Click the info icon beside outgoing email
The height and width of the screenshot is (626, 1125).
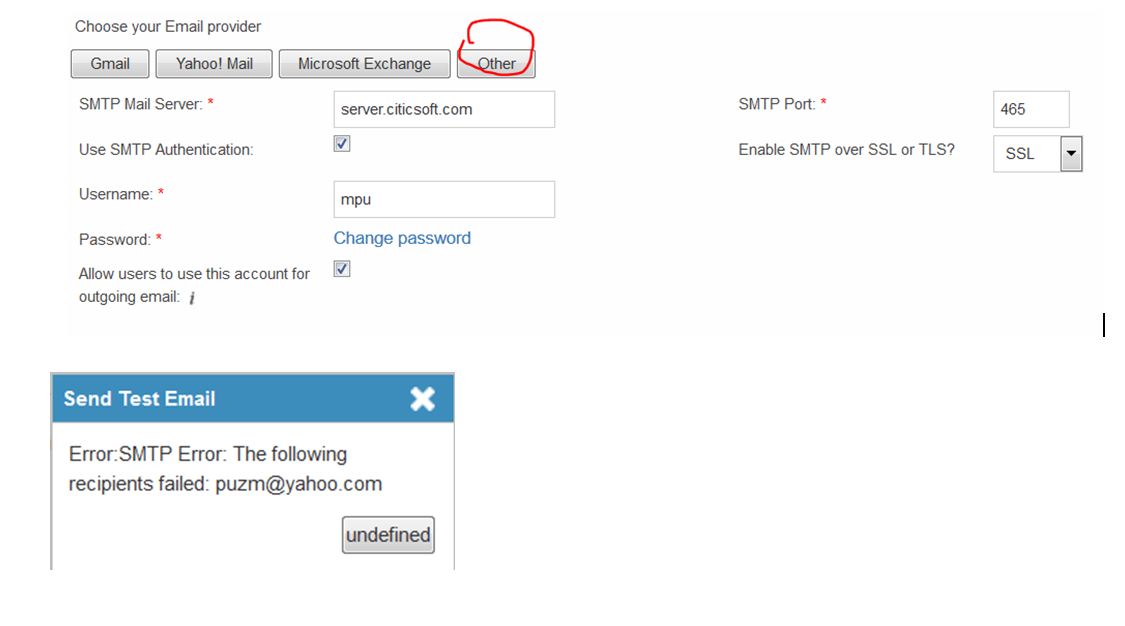pos(192,298)
